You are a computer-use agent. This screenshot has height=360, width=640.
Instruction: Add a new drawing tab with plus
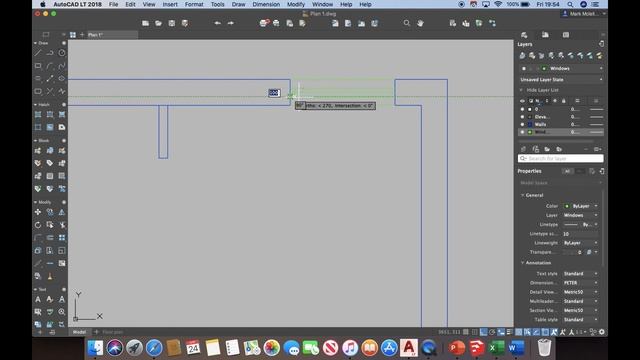(x=82, y=35)
